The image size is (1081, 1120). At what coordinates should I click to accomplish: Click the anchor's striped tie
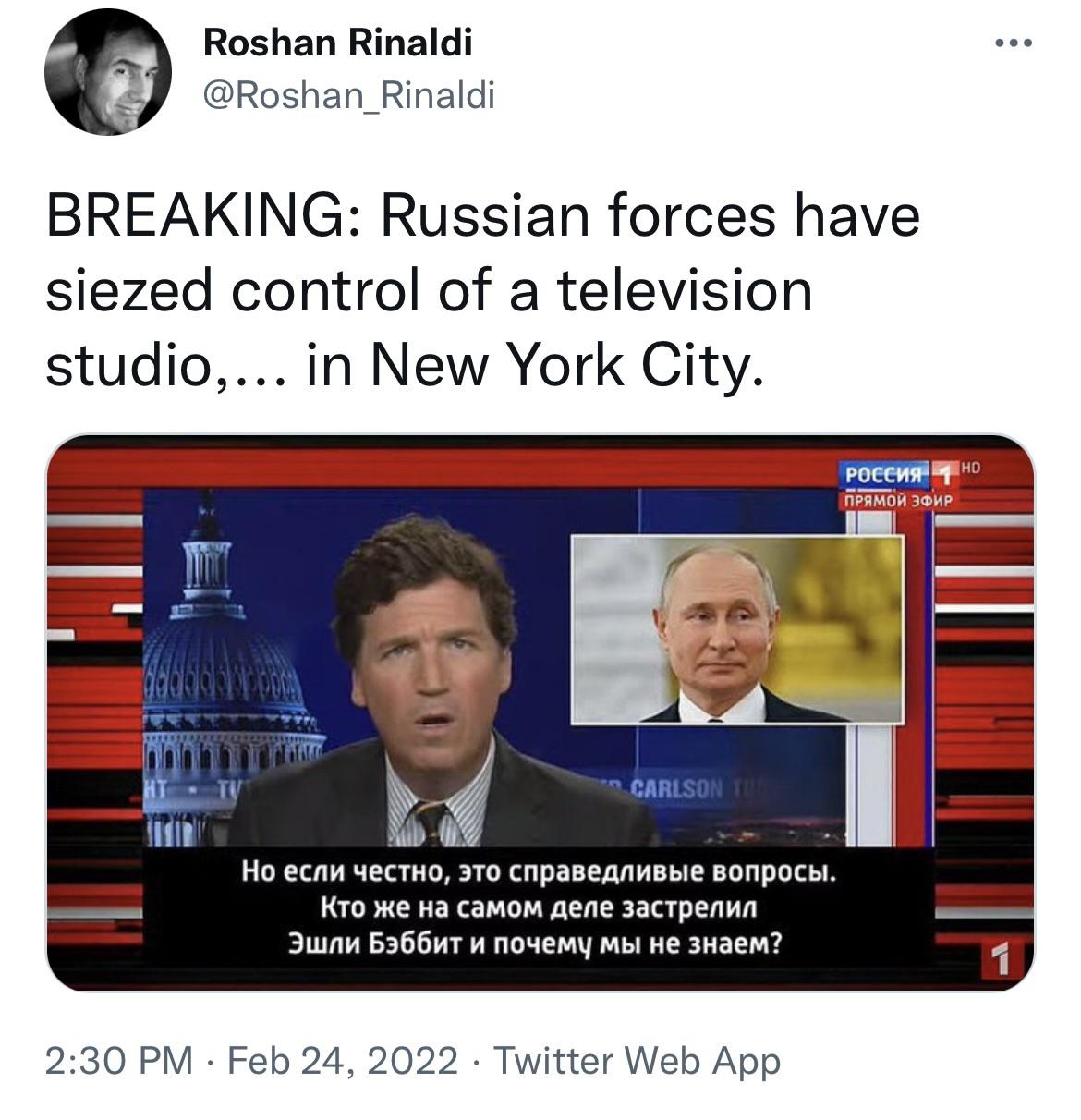coord(430,822)
